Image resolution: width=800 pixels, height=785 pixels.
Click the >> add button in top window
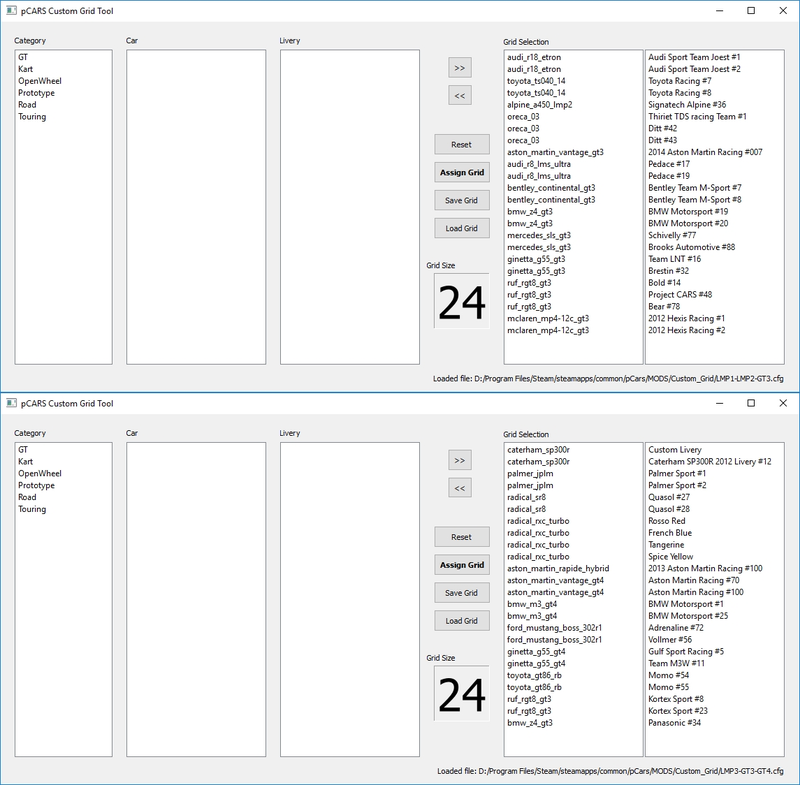point(460,68)
